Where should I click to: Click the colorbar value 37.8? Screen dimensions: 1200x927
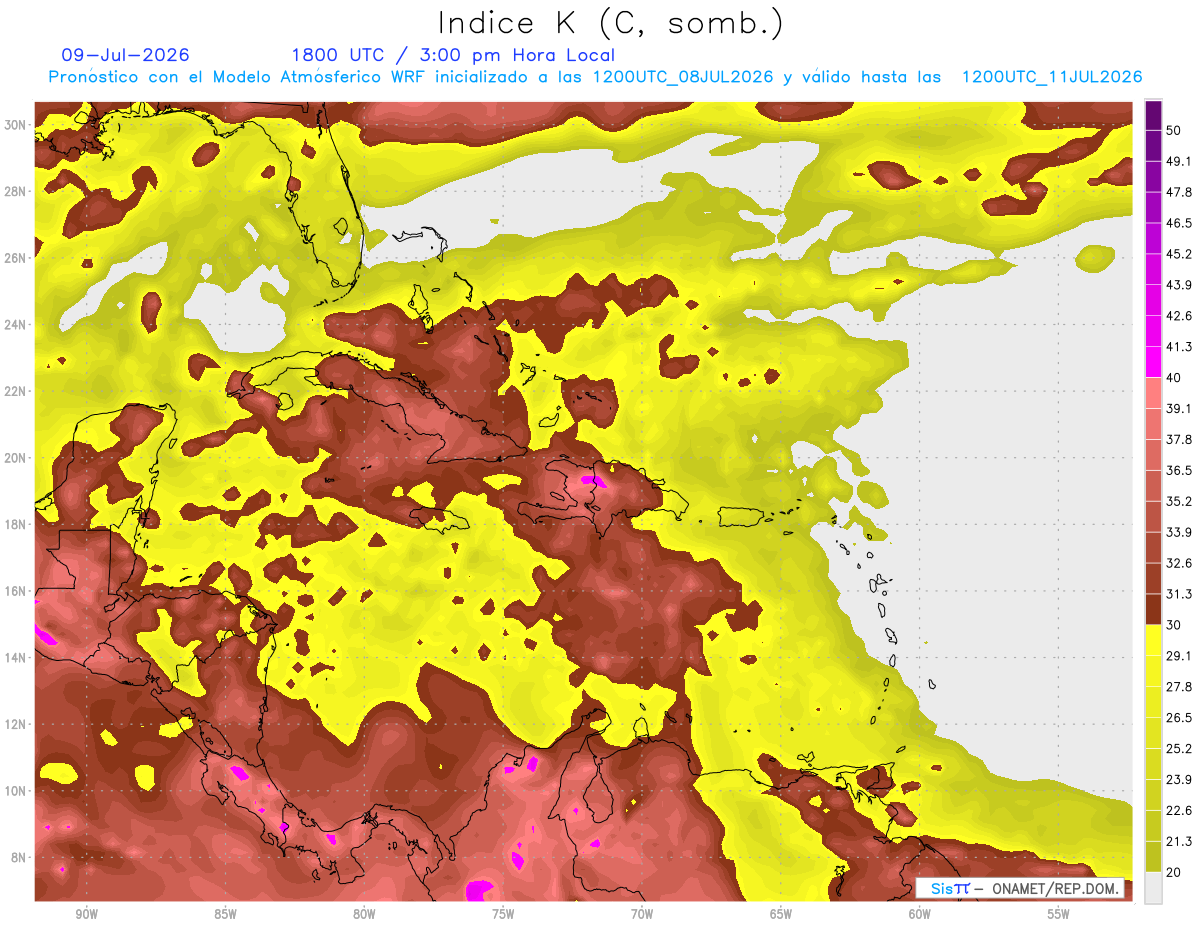click(x=1178, y=440)
